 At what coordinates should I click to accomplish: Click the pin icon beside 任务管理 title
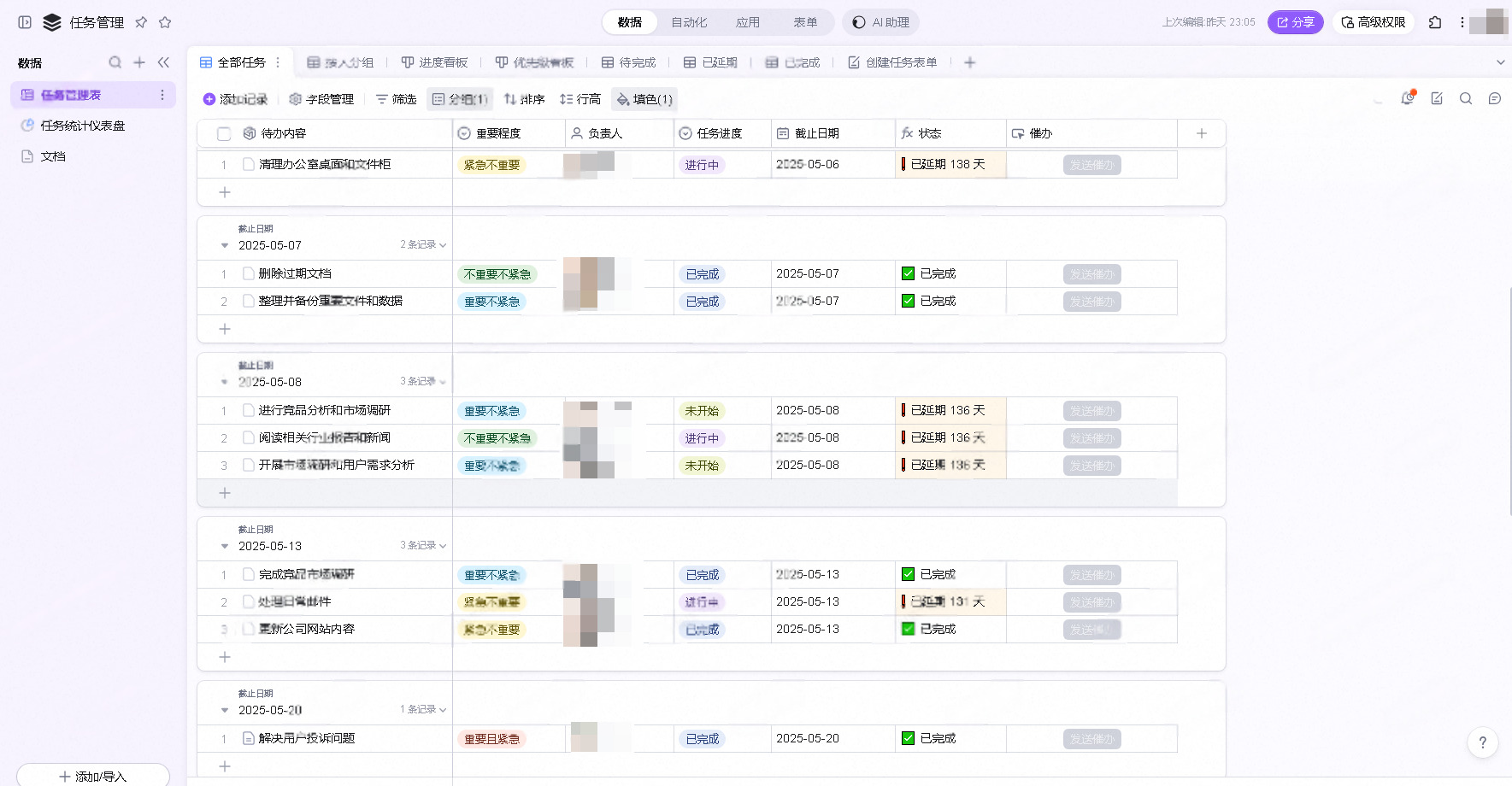(141, 22)
